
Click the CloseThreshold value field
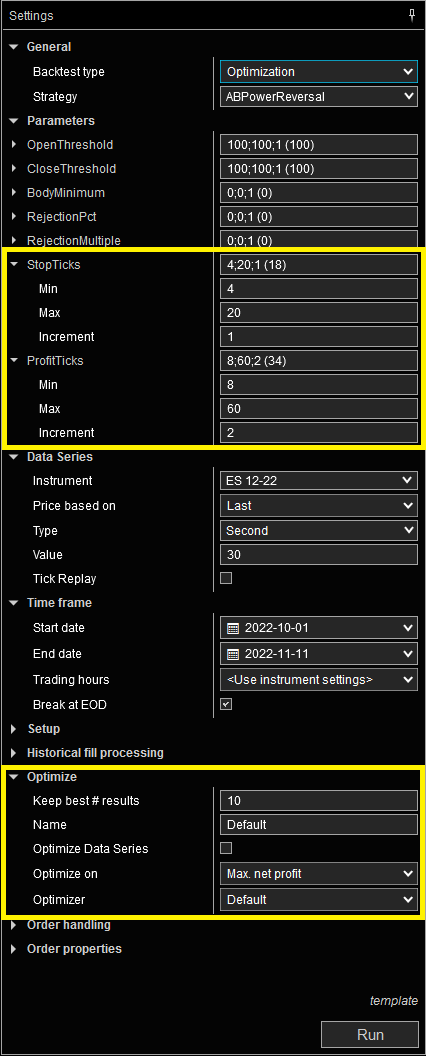(319, 169)
